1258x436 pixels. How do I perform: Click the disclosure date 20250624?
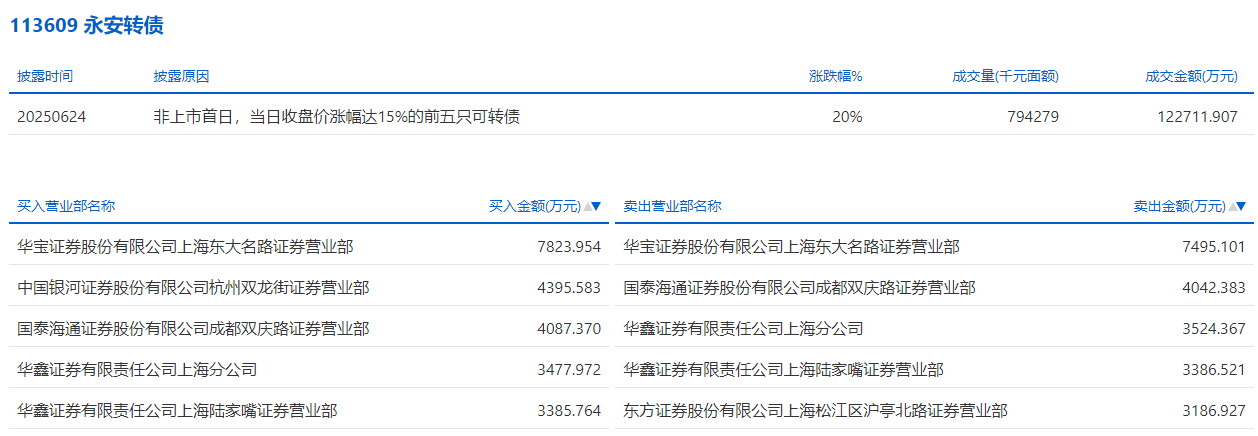[51, 117]
